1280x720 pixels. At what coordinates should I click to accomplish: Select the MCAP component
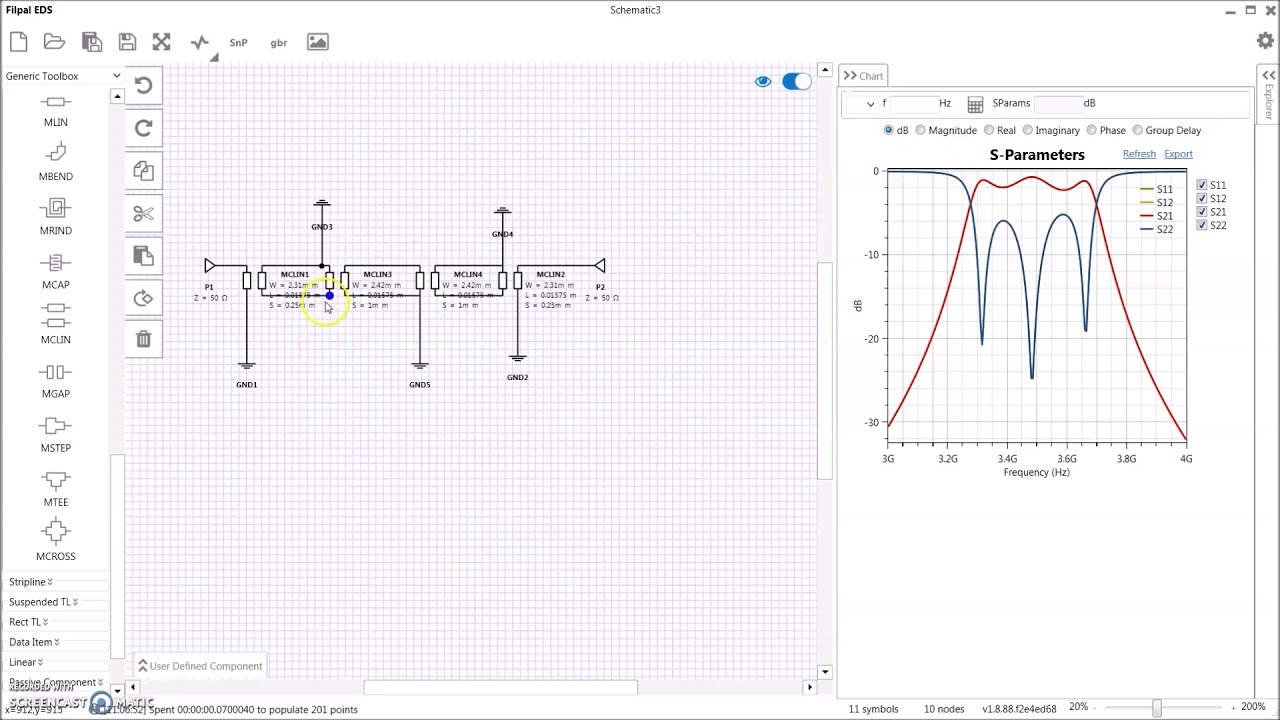click(x=56, y=271)
